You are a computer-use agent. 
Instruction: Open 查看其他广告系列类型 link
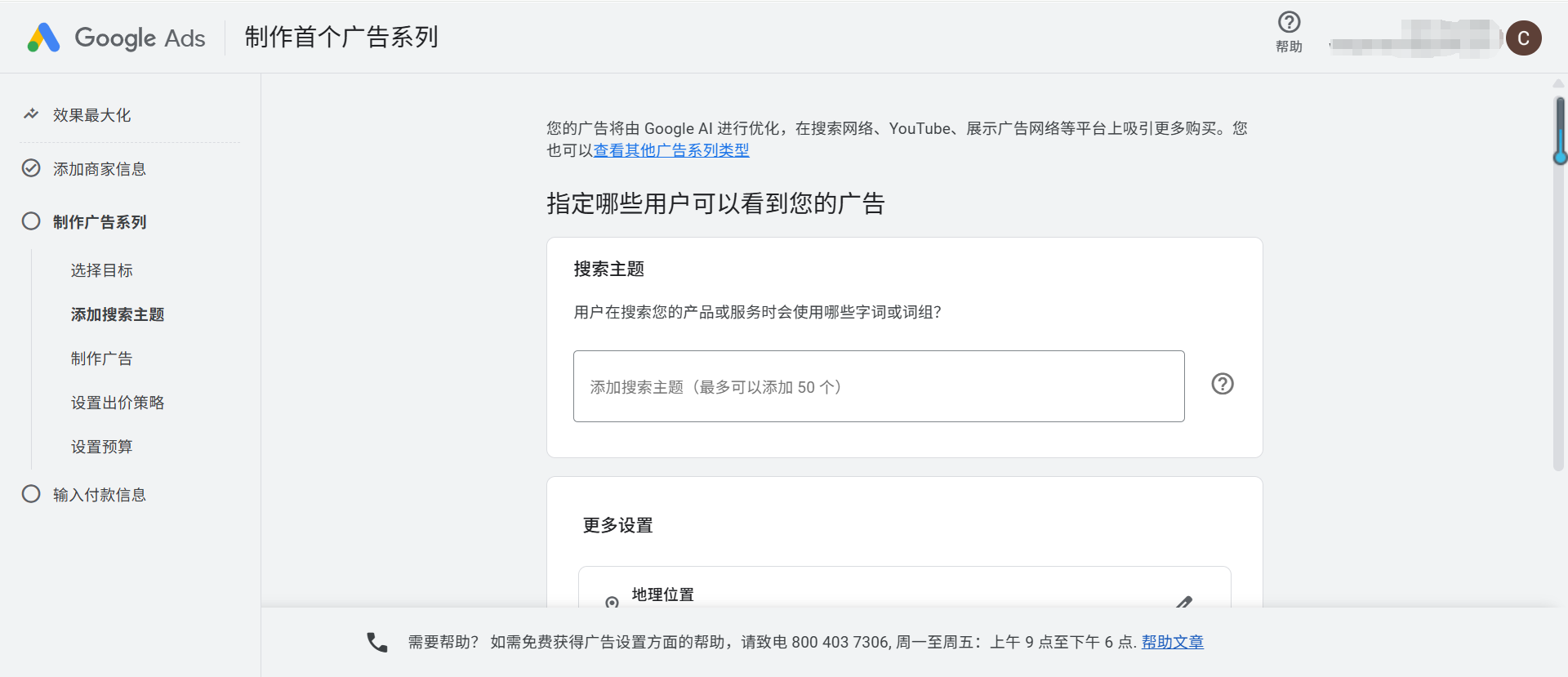coord(670,150)
